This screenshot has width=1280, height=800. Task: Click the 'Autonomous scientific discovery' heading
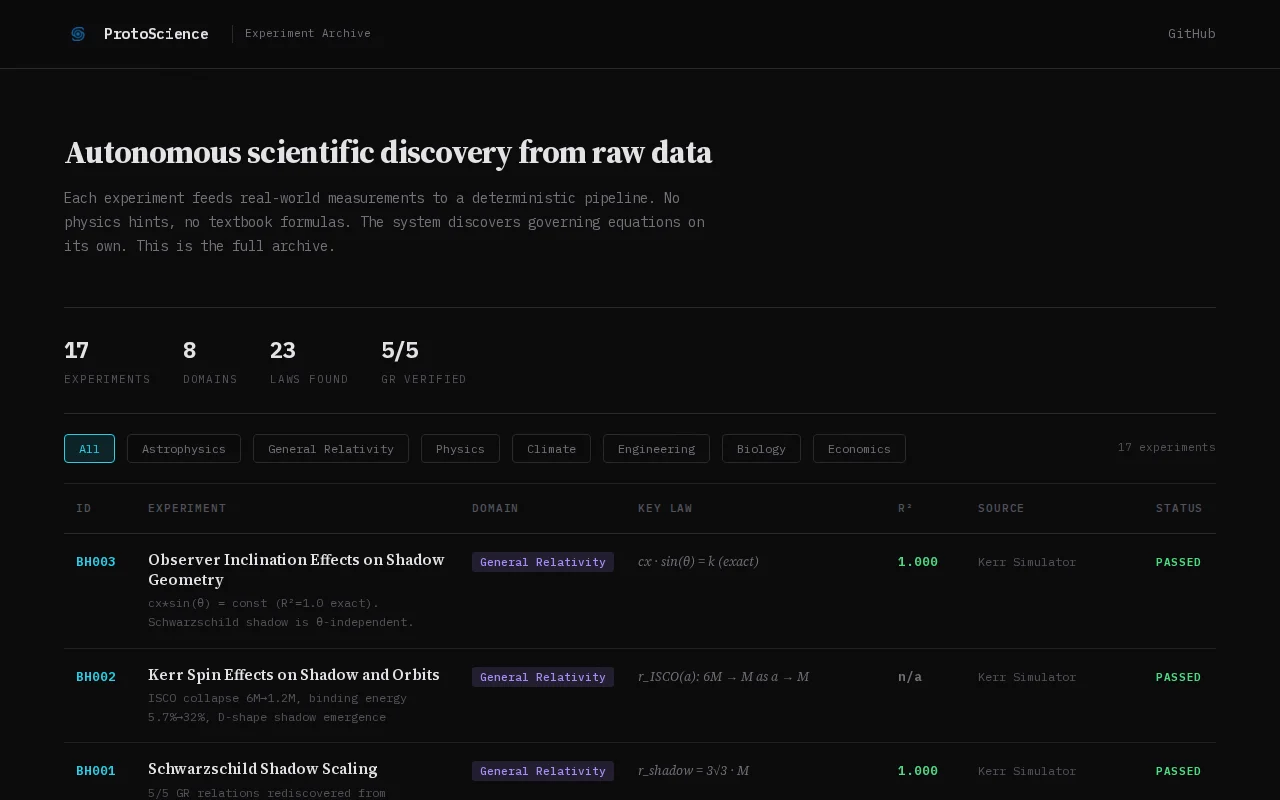point(388,153)
